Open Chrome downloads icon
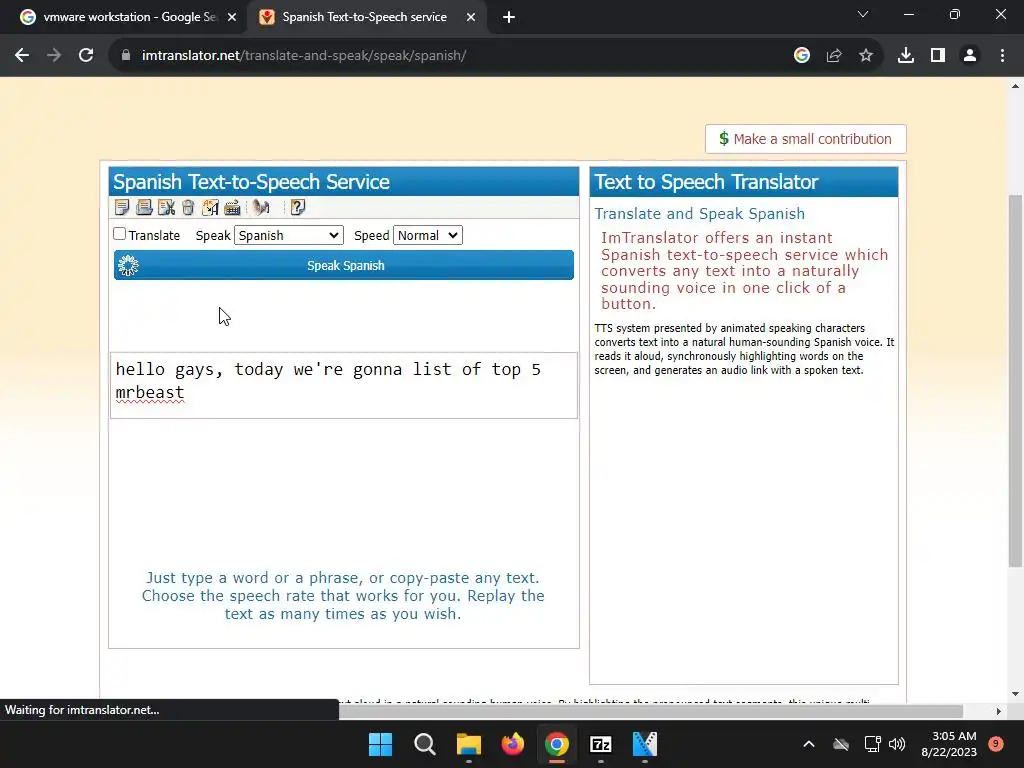The height and width of the screenshot is (768, 1024). [x=906, y=56]
